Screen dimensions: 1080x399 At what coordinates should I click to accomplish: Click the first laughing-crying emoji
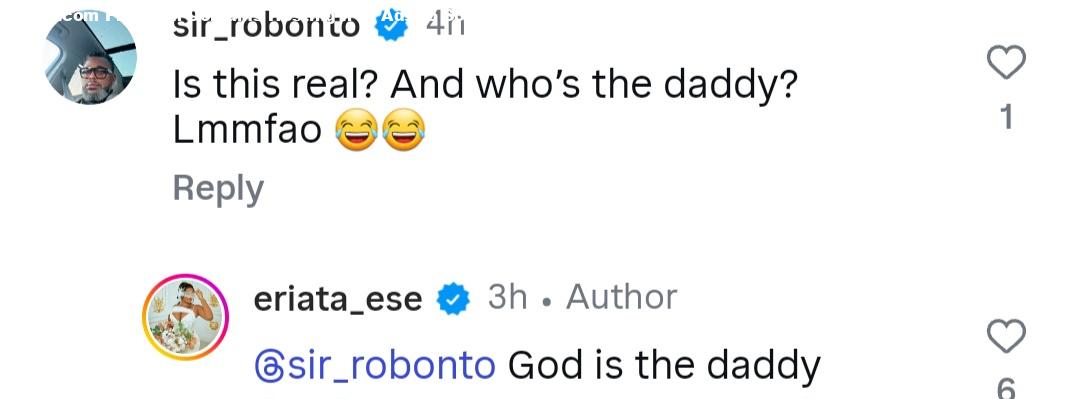[x=356, y=130]
